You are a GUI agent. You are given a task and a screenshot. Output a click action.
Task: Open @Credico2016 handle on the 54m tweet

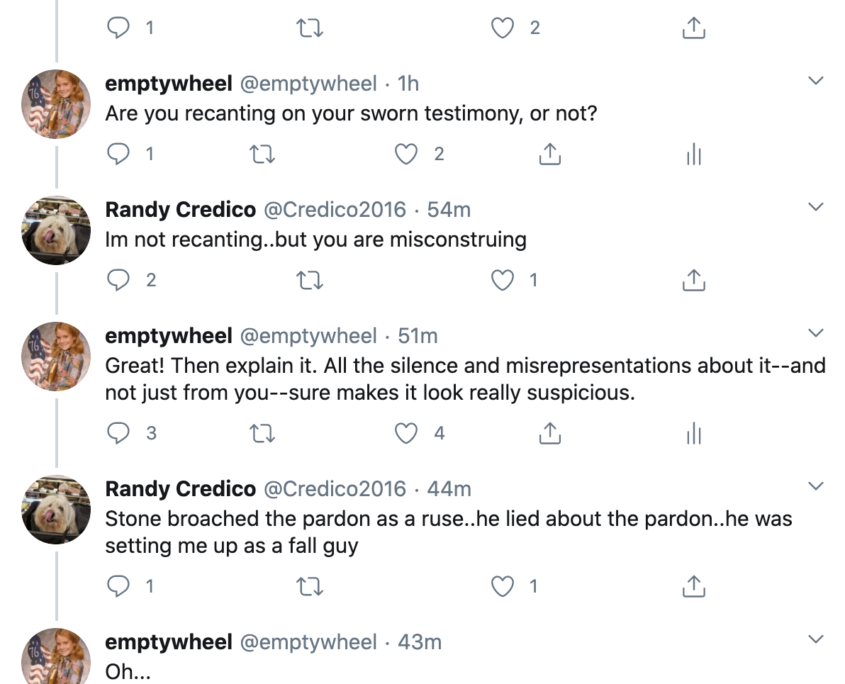334,210
